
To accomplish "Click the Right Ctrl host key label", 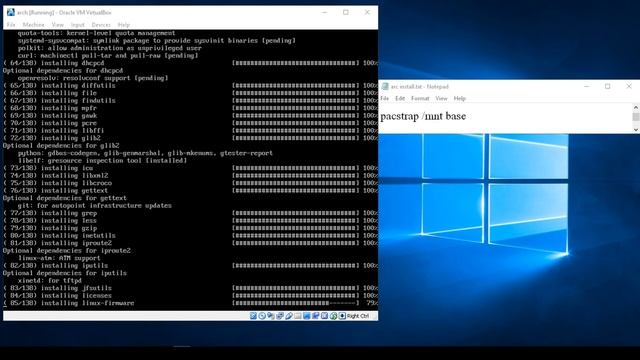I will pos(358,316).
